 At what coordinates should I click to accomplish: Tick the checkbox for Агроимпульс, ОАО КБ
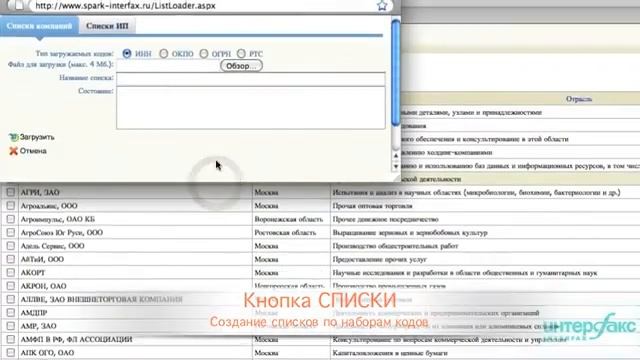(11, 219)
